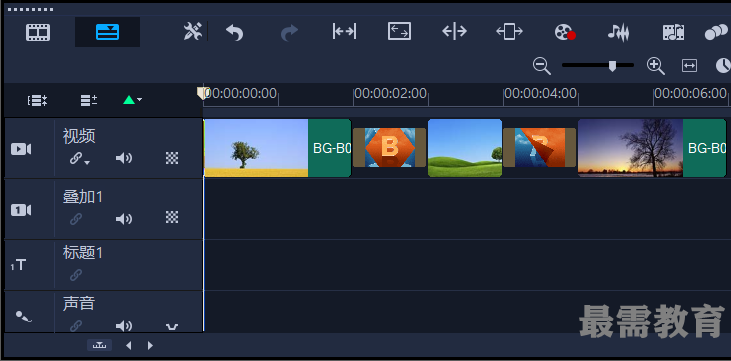Select the first transition with B logo
The height and width of the screenshot is (361, 731).
pyautogui.click(x=389, y=147)
